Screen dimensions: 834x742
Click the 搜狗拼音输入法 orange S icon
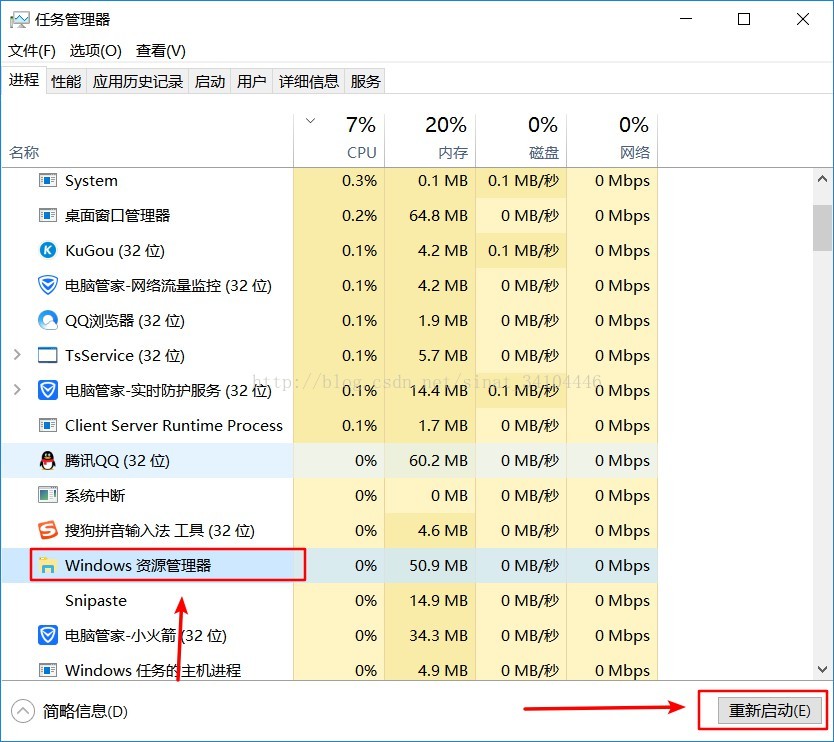[48, 530]
